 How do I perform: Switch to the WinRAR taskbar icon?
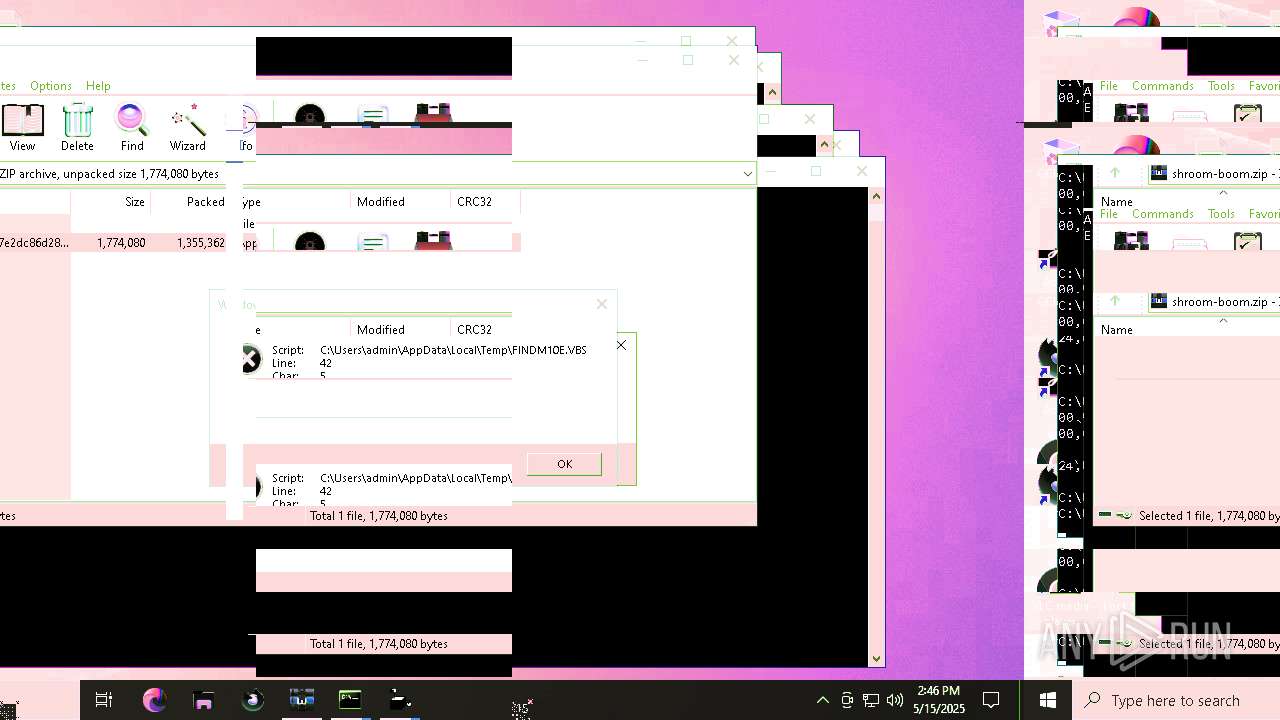tap(302, 700)
